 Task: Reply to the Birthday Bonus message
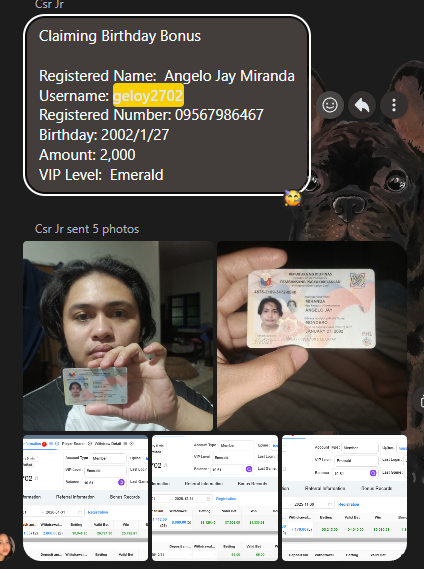[362, 105]
